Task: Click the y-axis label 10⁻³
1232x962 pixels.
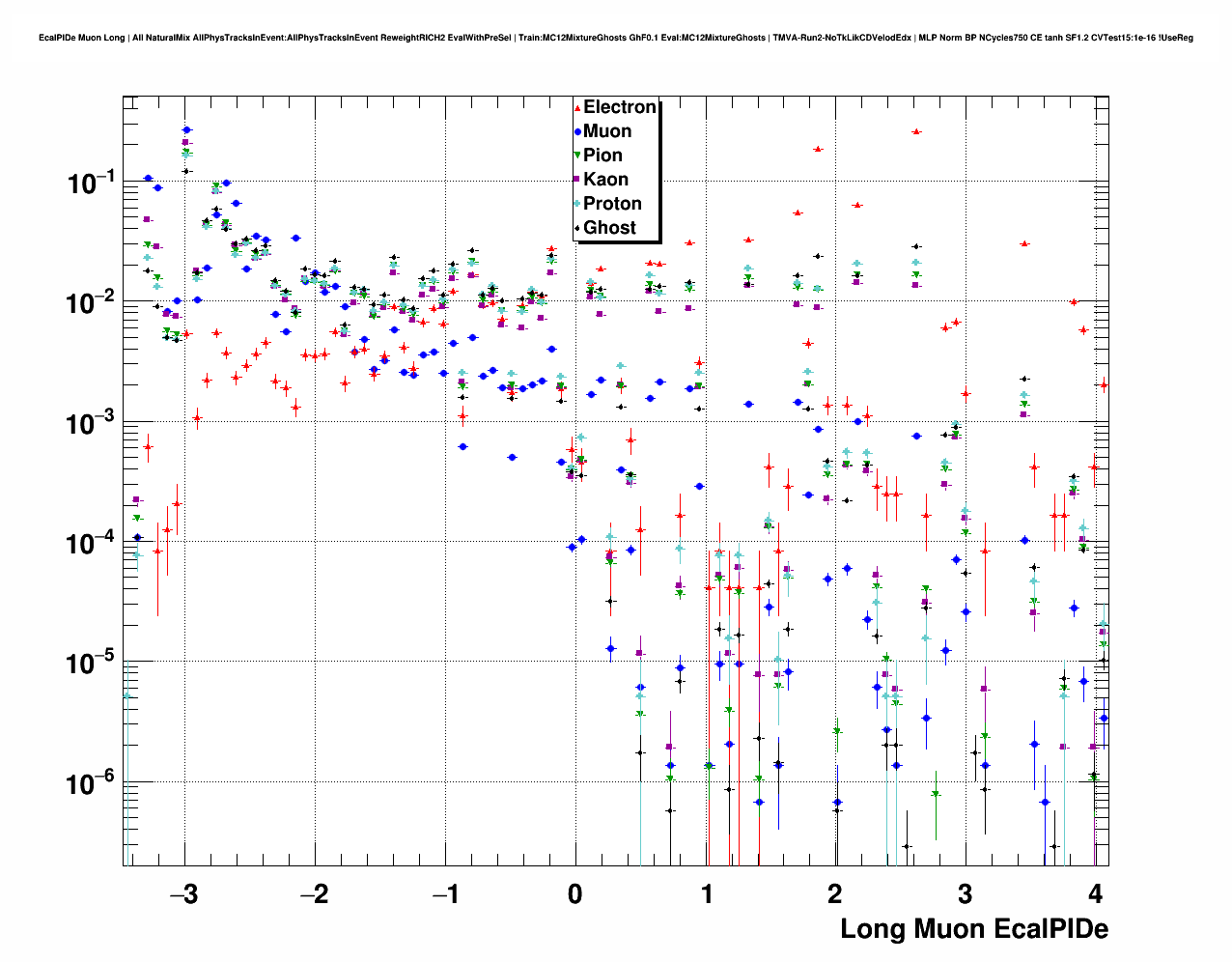Action: pyautogui.click(x=92, y=422)
